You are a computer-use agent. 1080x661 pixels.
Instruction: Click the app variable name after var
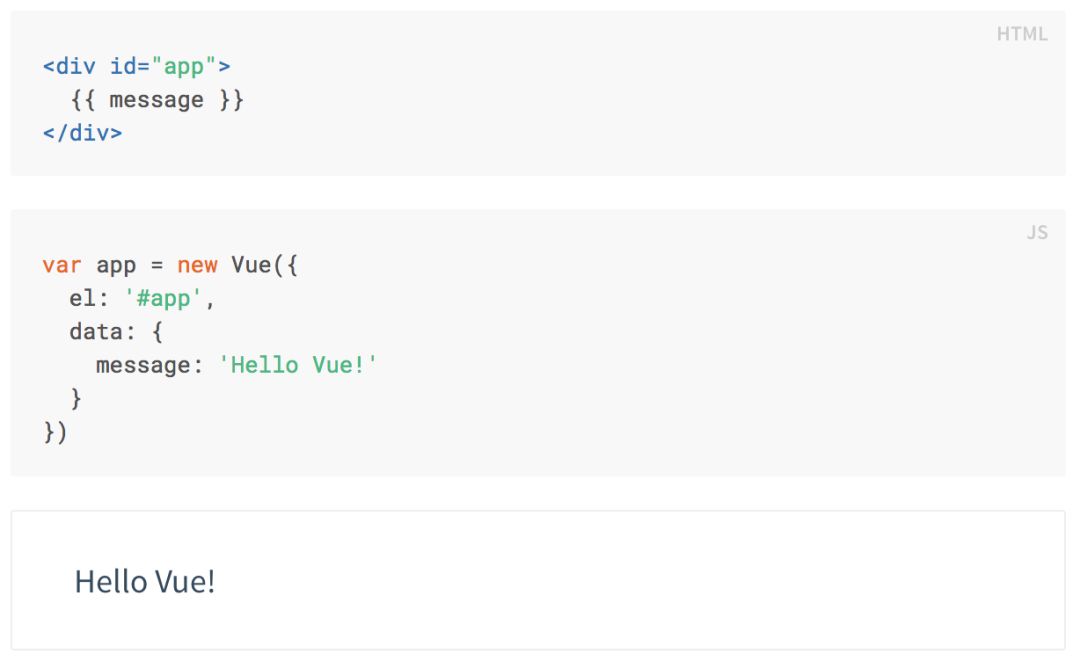[x=116, y=266]
